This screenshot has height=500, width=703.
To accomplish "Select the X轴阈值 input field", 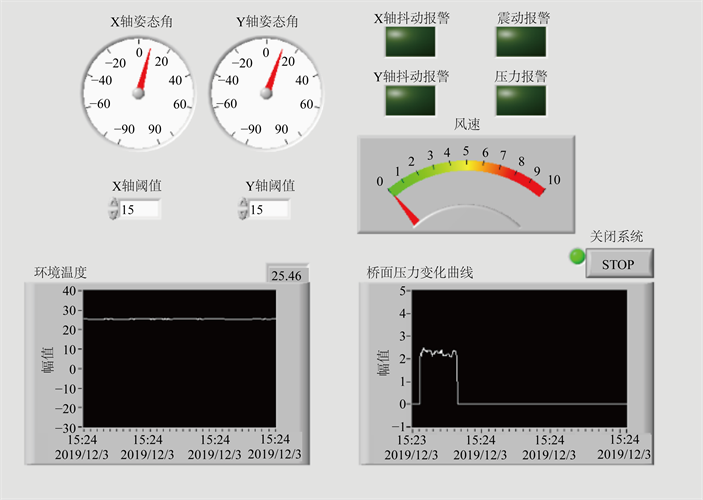I will coord(139,209).
